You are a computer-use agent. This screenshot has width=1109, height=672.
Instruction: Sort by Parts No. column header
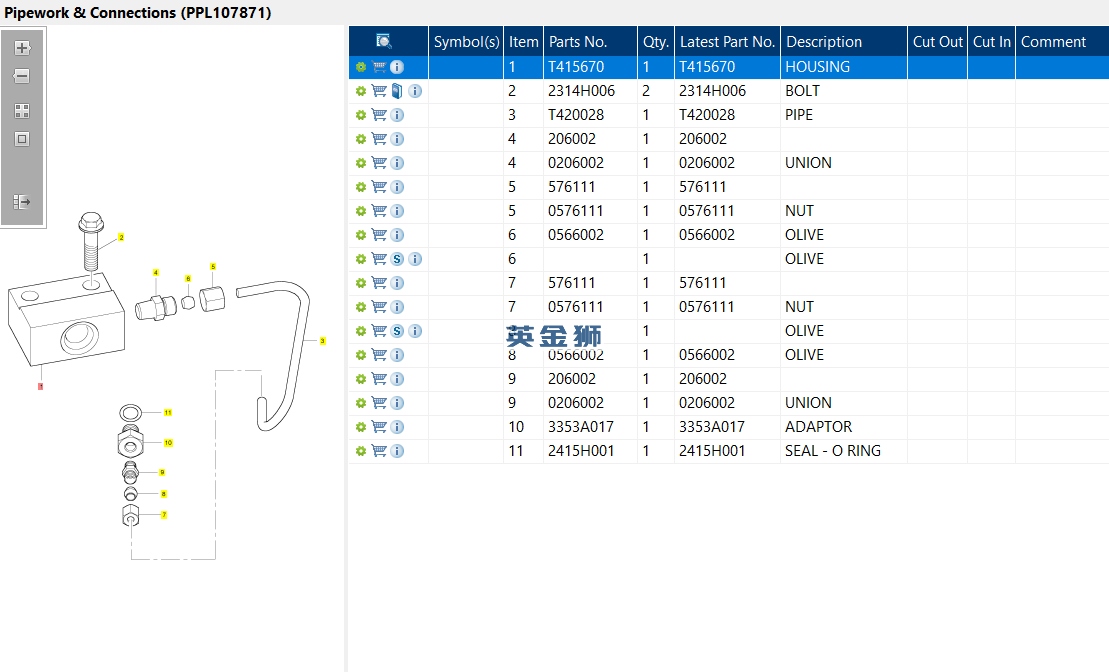click(x=591, y=42)
